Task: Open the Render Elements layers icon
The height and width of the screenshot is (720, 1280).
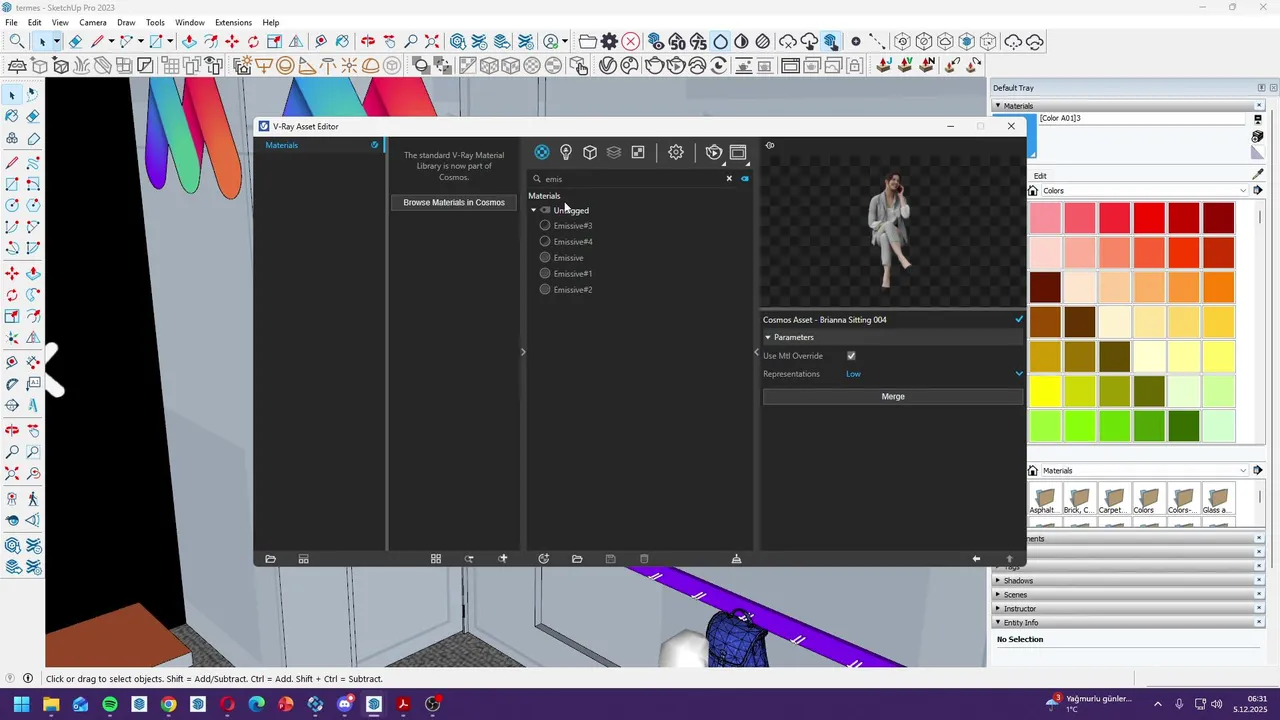Action: tap(614, 152)
